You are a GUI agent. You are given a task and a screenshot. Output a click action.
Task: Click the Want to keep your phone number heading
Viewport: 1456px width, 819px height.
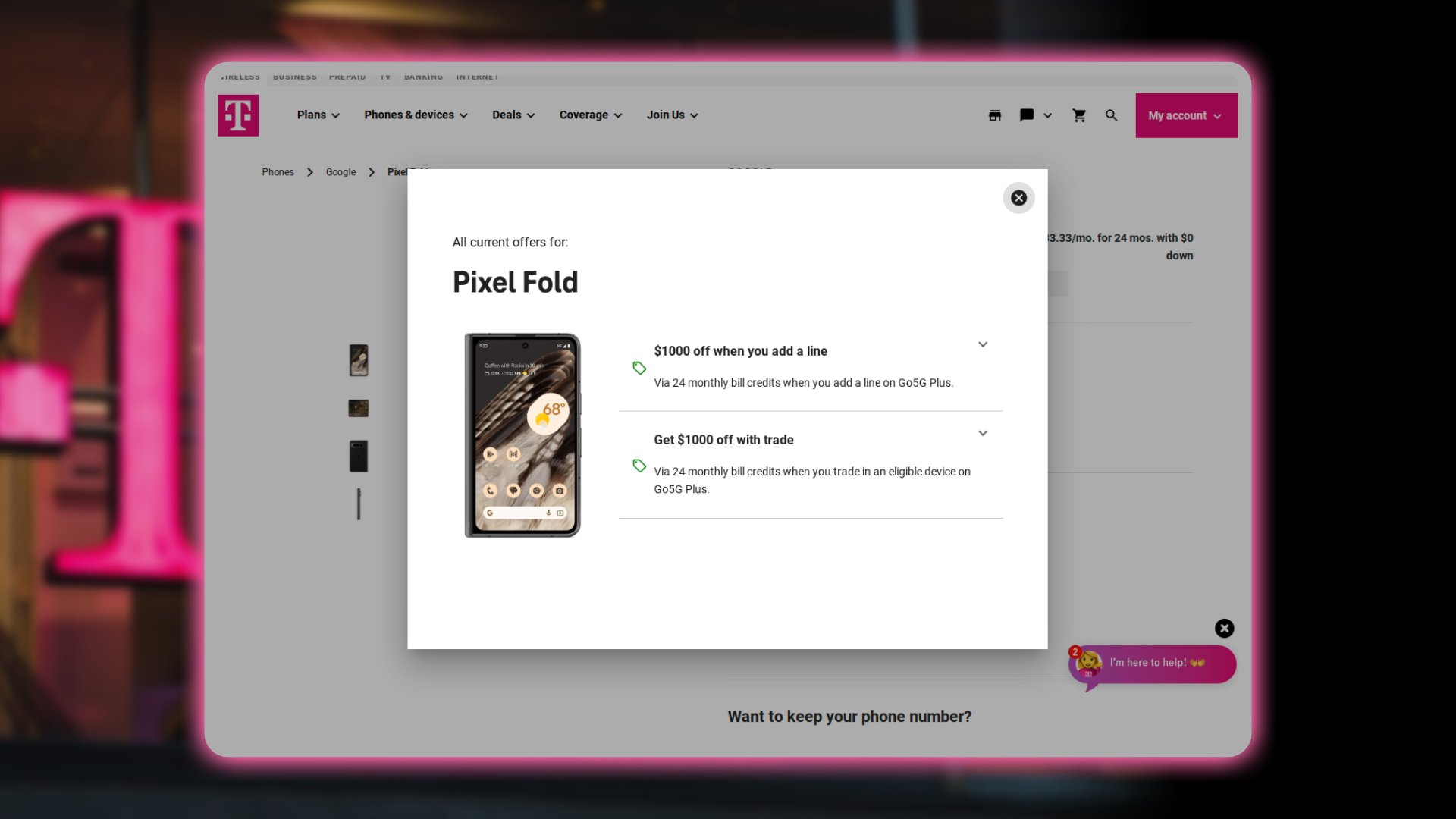click(x=849, y=717)
